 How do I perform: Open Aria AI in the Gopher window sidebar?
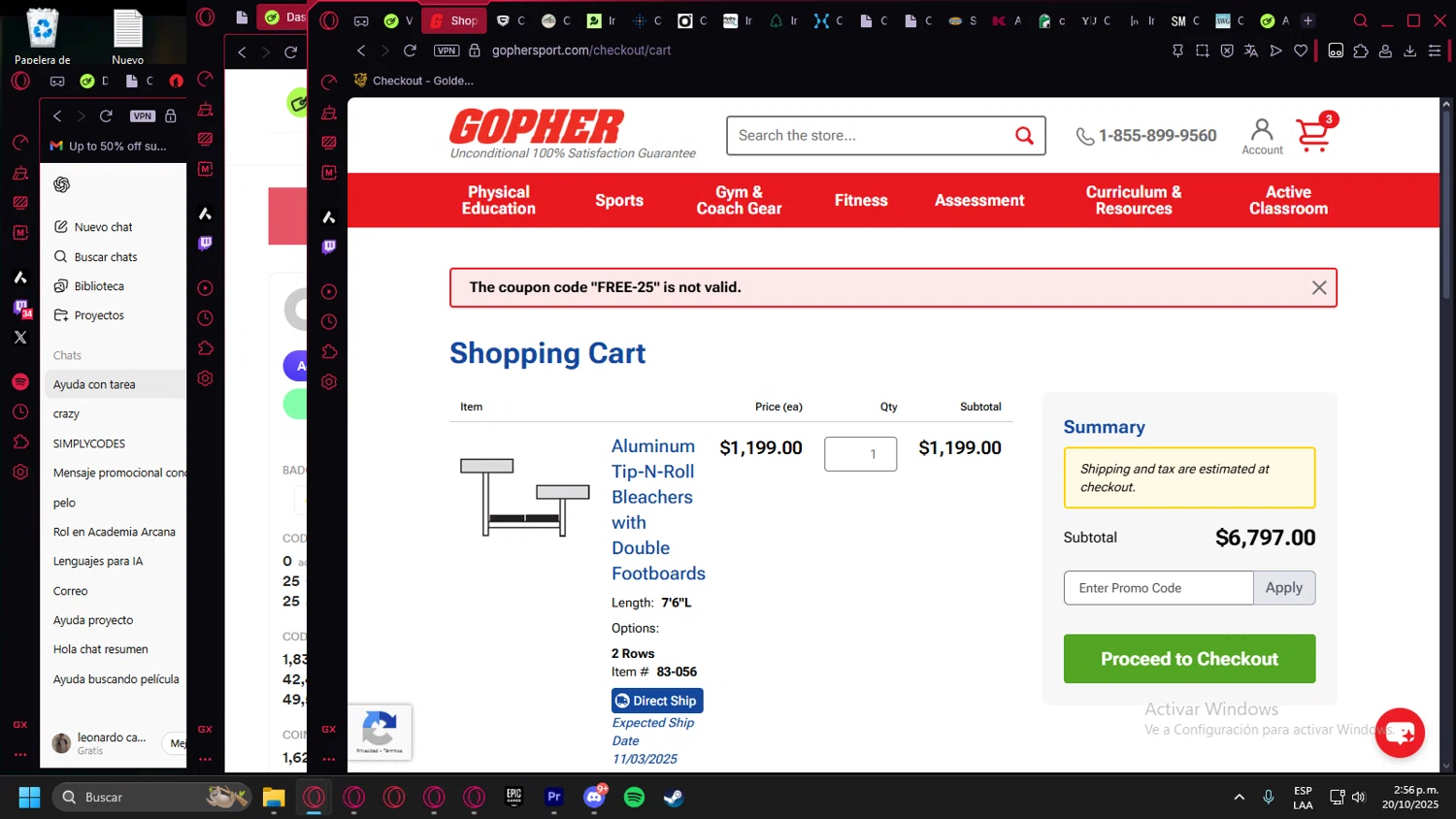tap(329, 216)
